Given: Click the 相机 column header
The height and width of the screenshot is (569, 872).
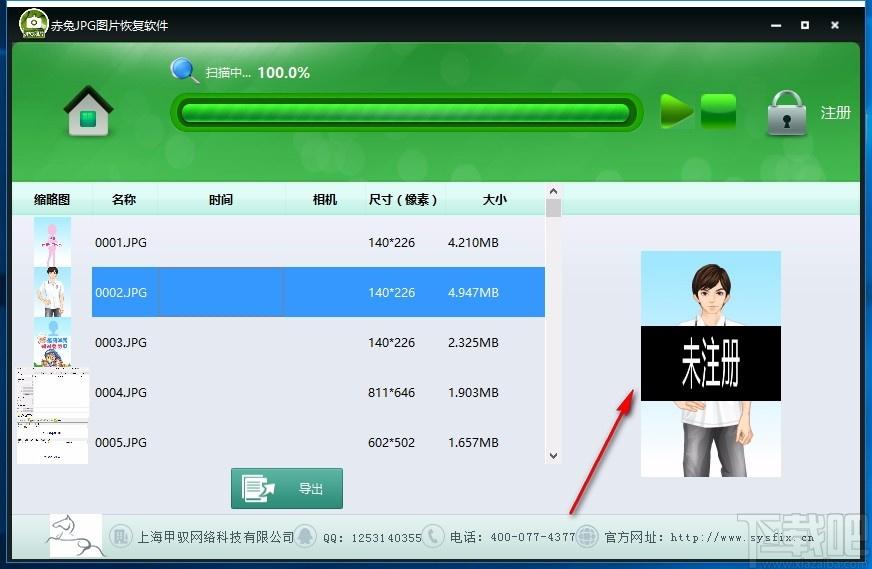Looking at the screenshot, I should 325,199.
